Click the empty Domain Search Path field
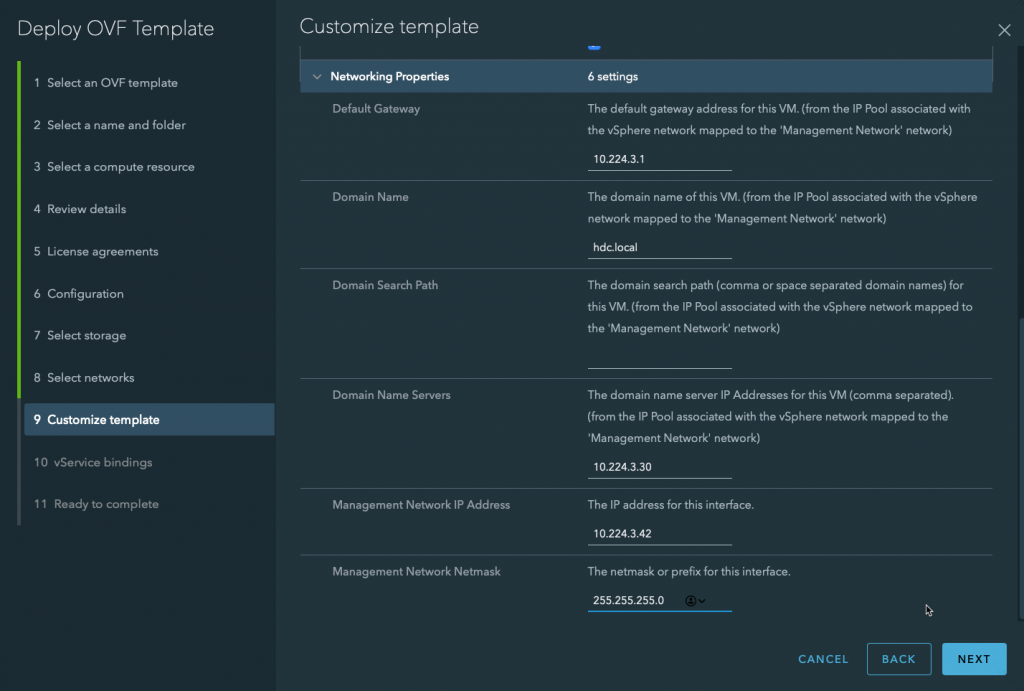Screen dimensions: 1024x691 point(660,357)
